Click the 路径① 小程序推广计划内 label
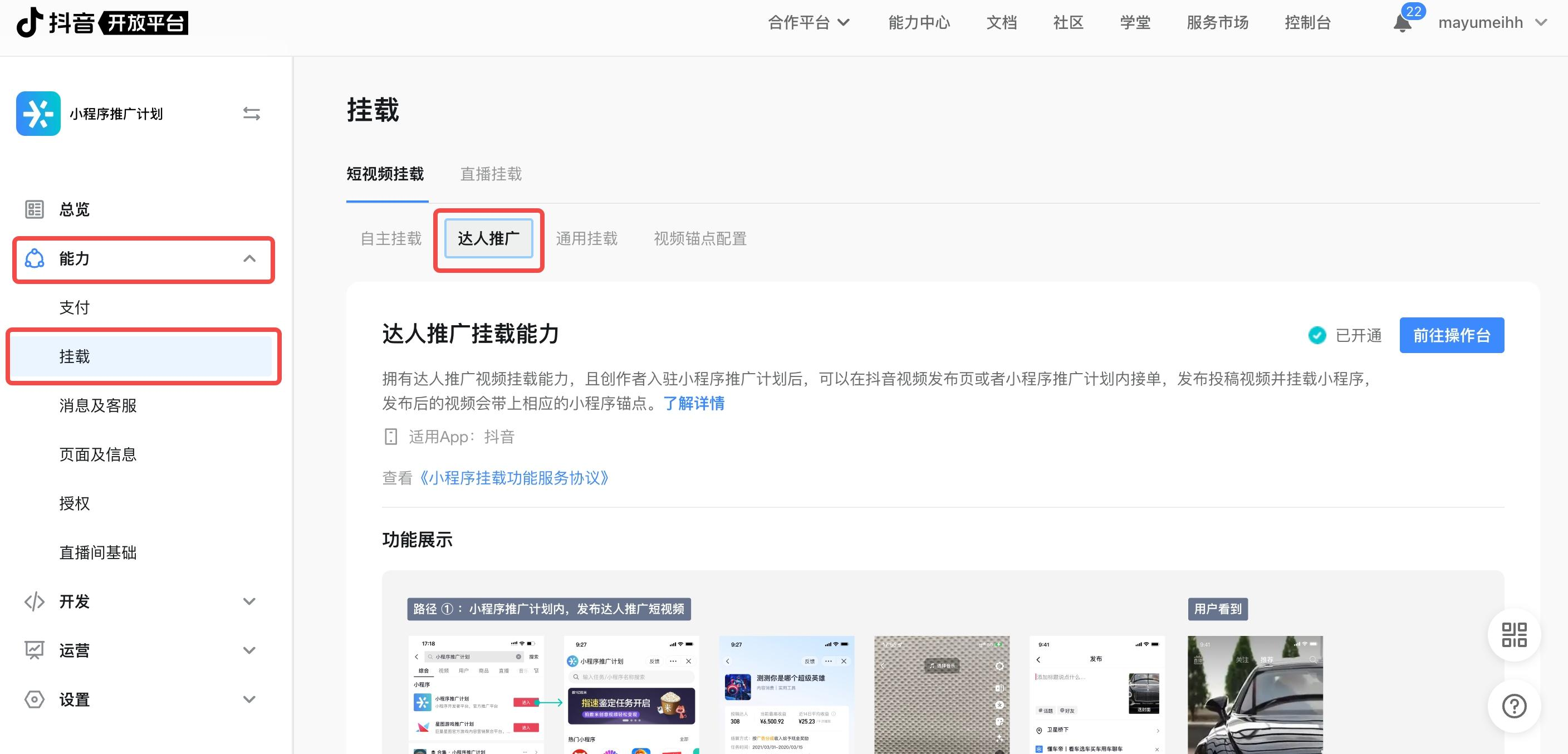The image size is (1568, 754). point(549,609)
